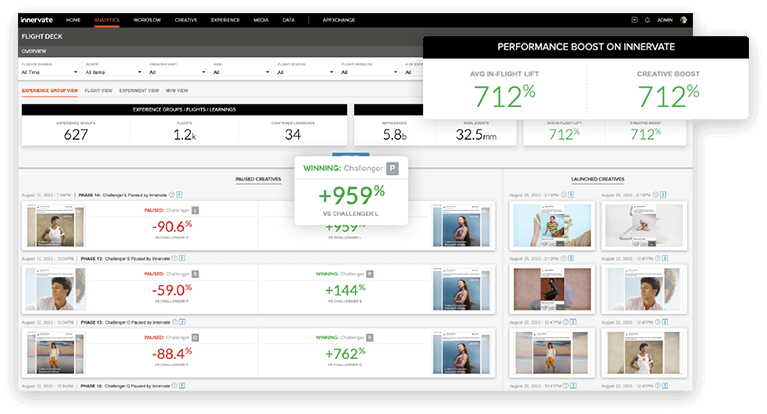This screenshot has width=767, height=414.
Task: Click the Facebook icon on Phase 12 row
Action: [180, 385]
